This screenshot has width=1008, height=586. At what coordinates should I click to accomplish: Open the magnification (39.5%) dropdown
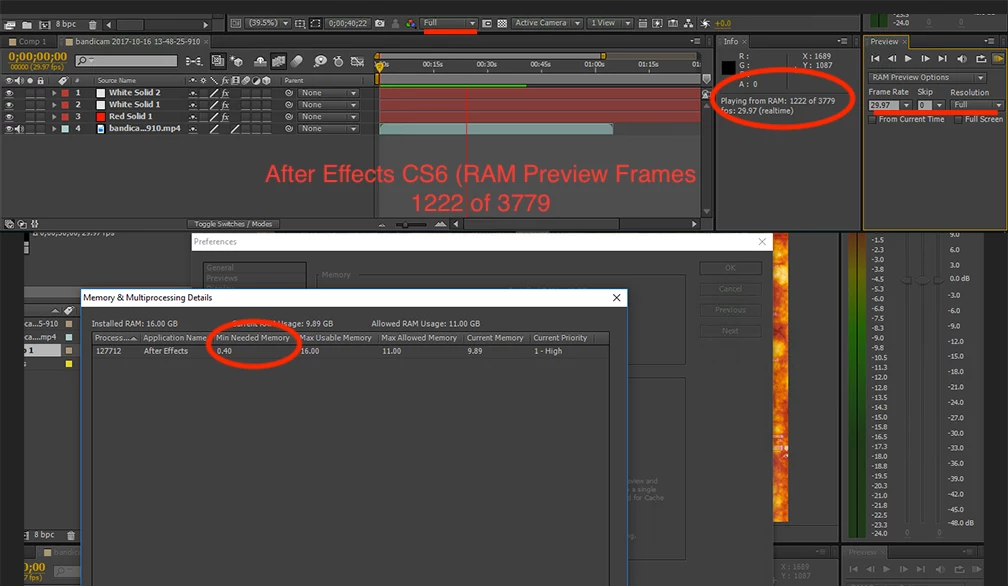point(269,23)
